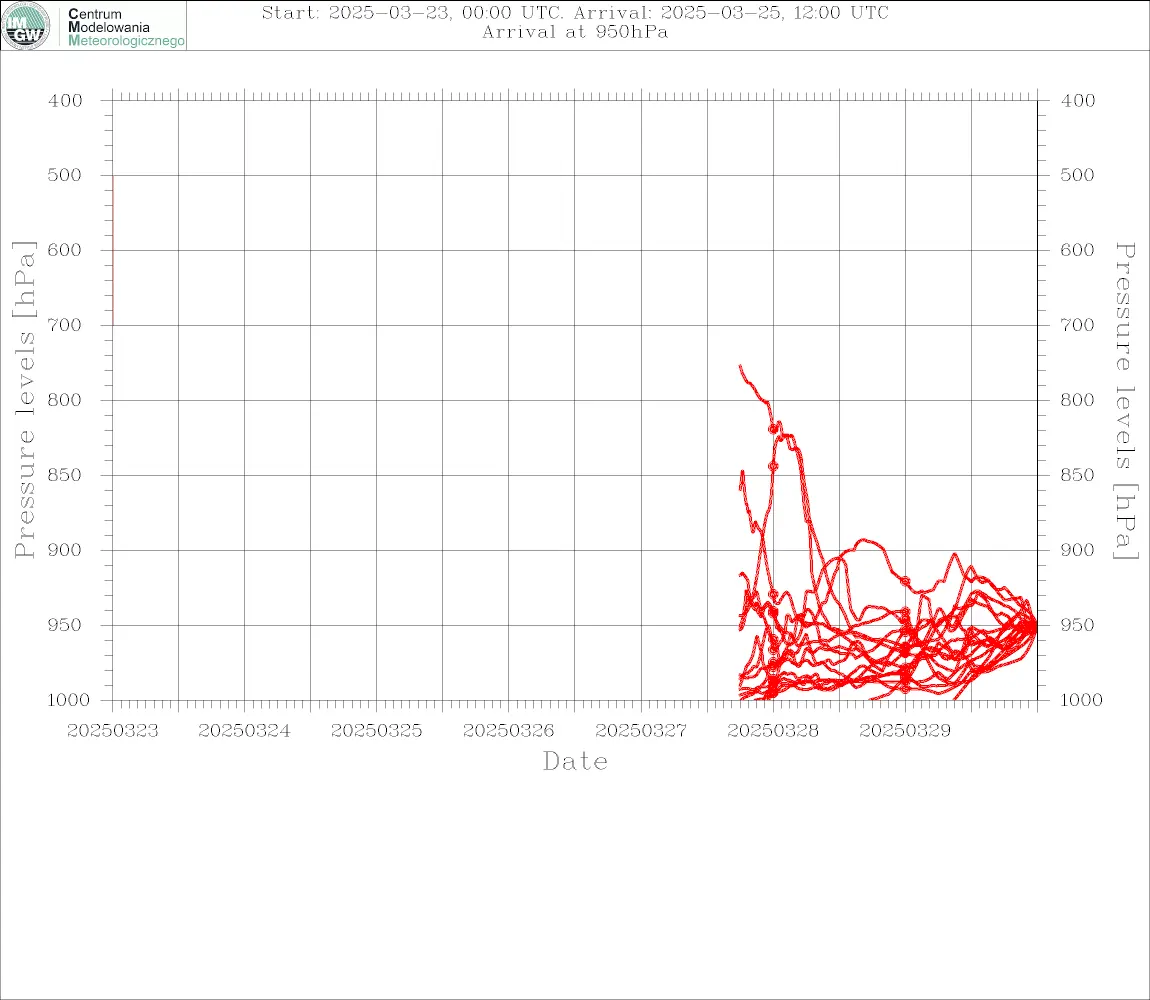
Task: Click the highest trajectory start point near 780 hPa
Action: [740, 365]
